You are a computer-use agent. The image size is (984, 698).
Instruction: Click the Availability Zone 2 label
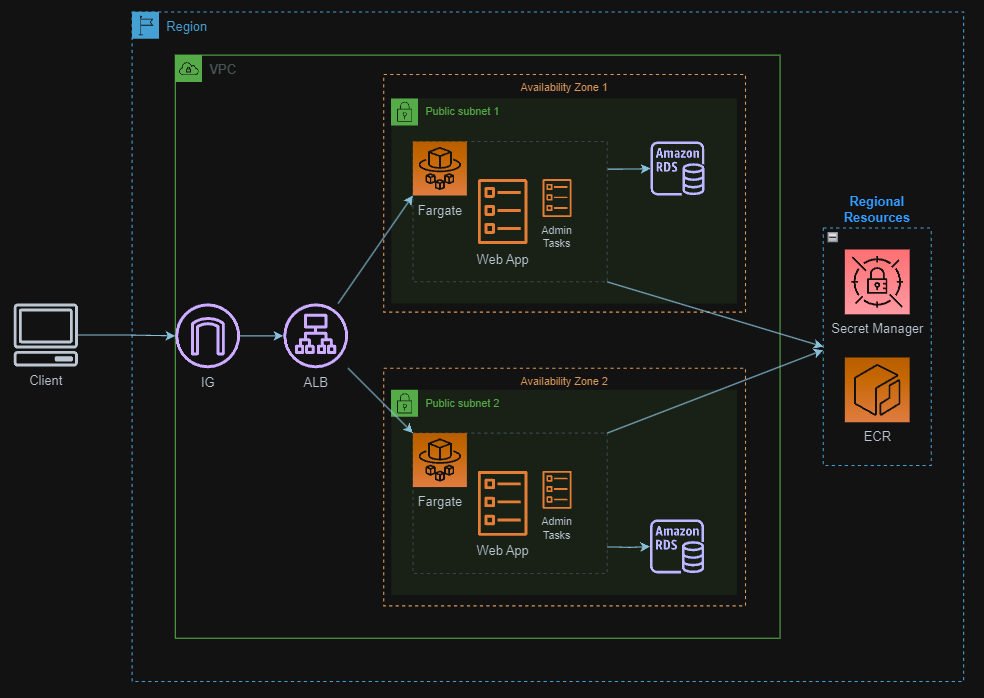(564, 381)
